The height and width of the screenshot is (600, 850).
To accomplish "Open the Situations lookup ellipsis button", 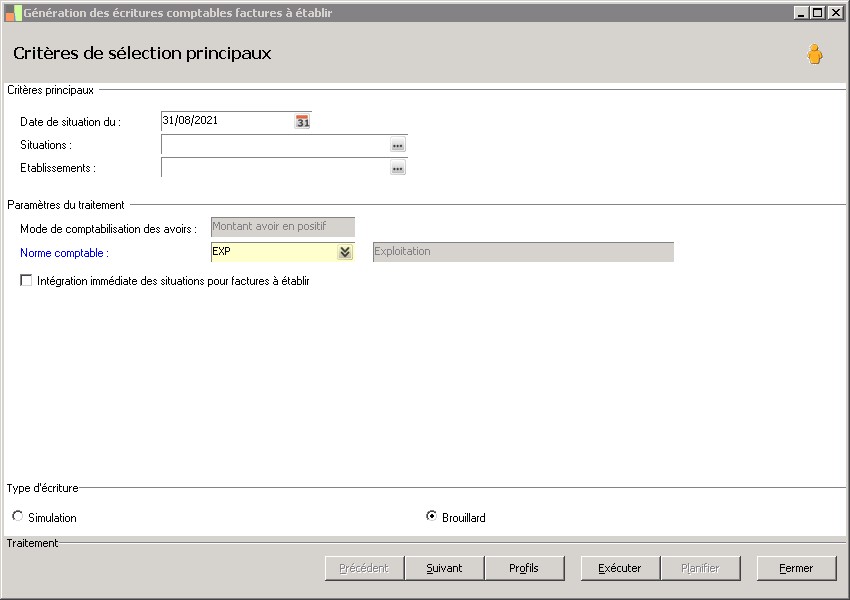I will coord(397,145).
